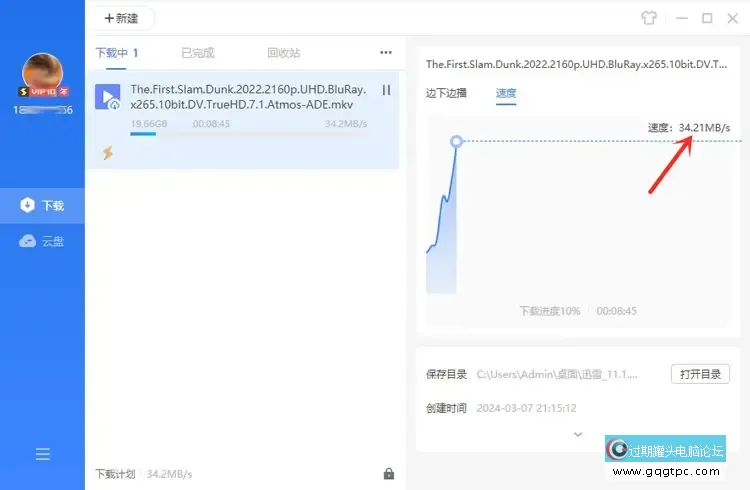Screen dimensions: 750x490
Task: Switch to the 回收站 tab
Action: [284, 53]
